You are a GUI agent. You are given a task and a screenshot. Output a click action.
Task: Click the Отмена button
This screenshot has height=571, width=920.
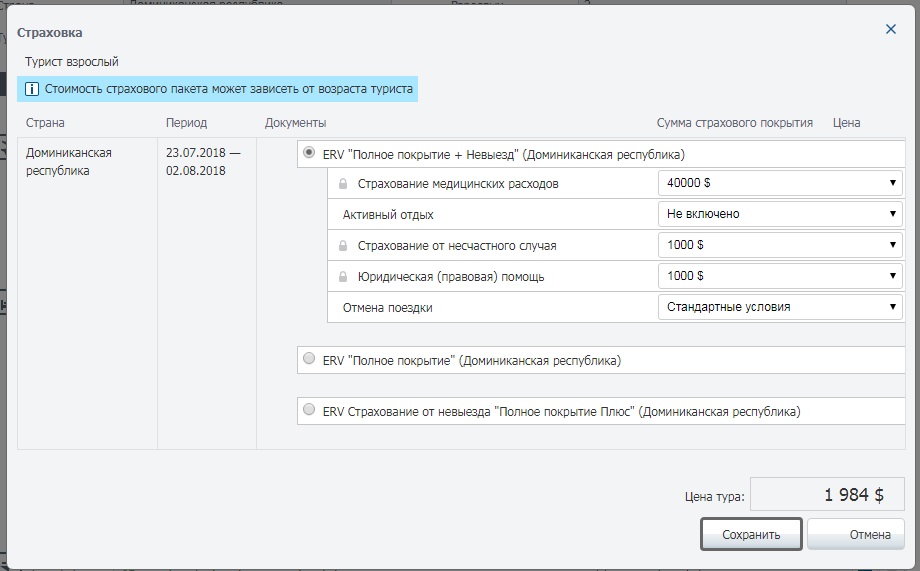(856, 535)
